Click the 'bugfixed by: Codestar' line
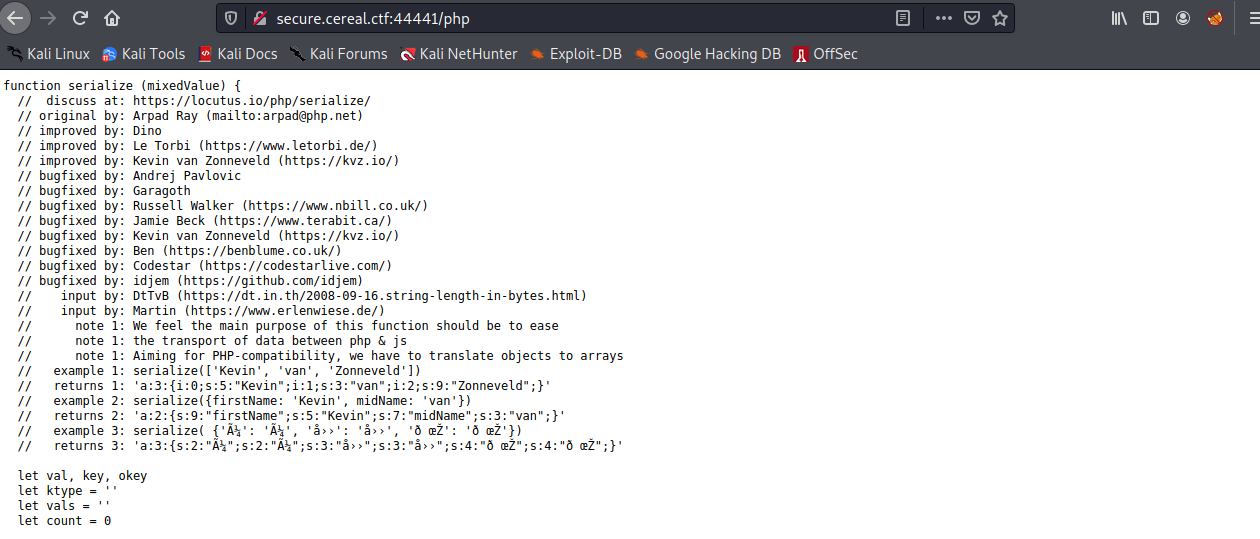This screenshot has height=539, width=1260. point(204,266)
